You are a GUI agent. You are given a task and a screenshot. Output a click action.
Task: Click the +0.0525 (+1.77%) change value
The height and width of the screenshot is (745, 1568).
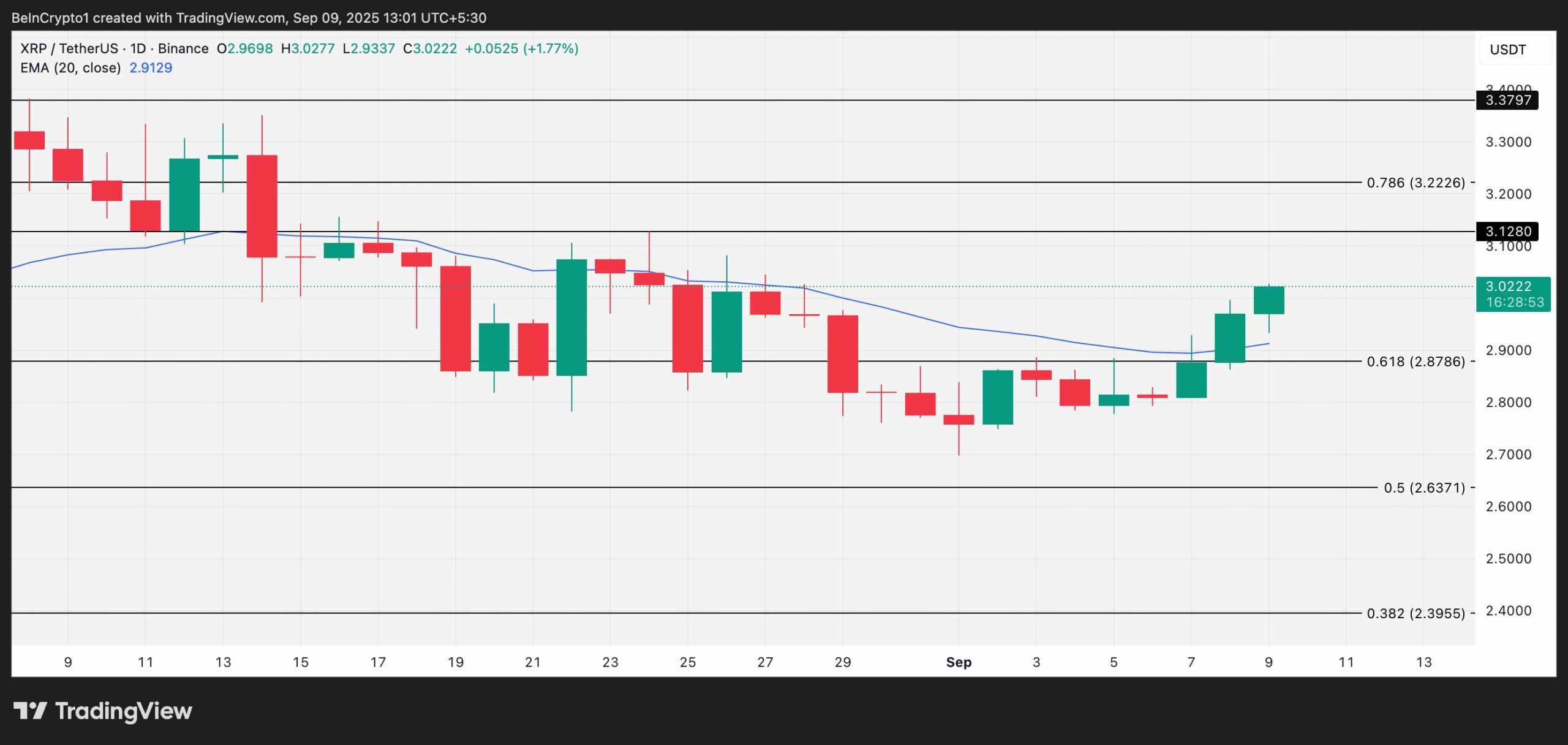pos(521,48)
